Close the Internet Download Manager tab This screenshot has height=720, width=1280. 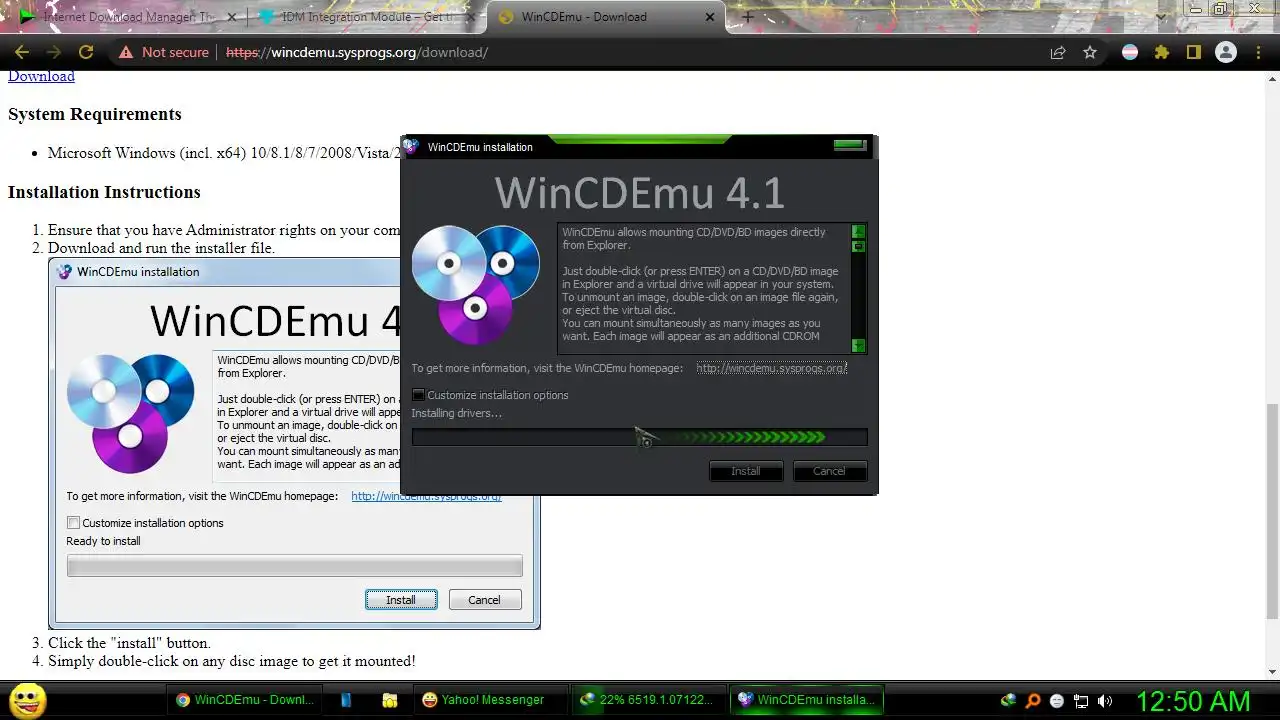tap(231, 17)
